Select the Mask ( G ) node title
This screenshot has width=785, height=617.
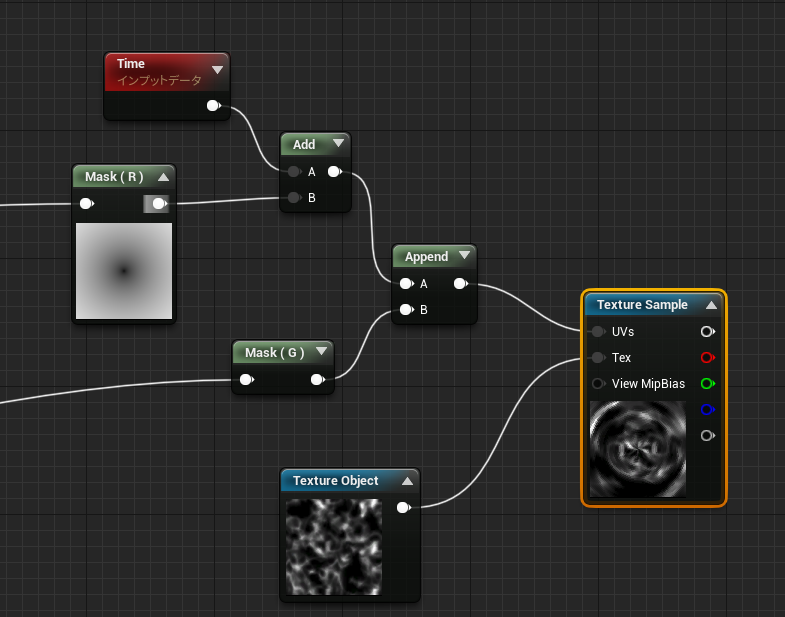pos(274,353)
